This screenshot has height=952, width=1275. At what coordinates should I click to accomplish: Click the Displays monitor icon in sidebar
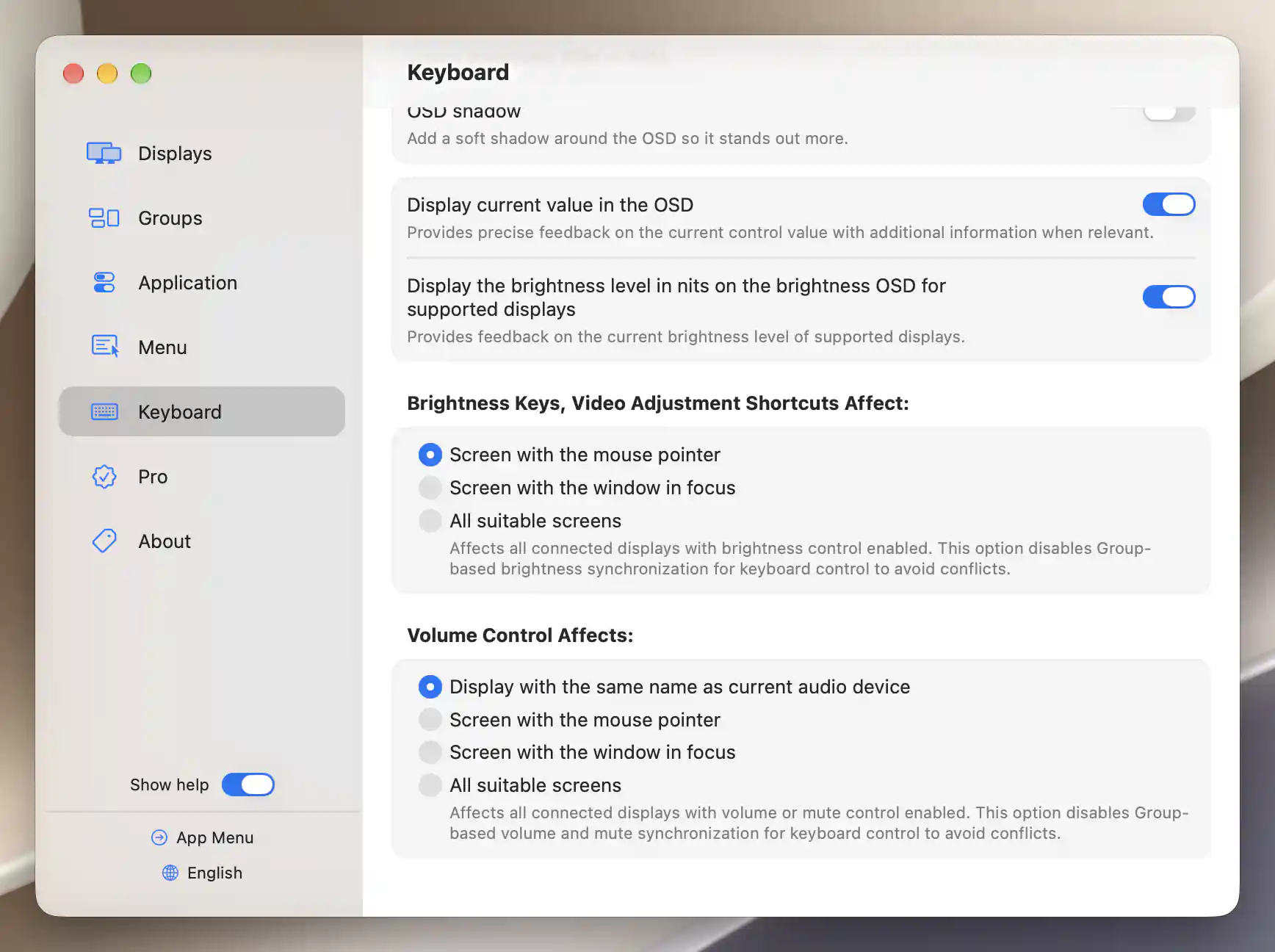point(104,153)
